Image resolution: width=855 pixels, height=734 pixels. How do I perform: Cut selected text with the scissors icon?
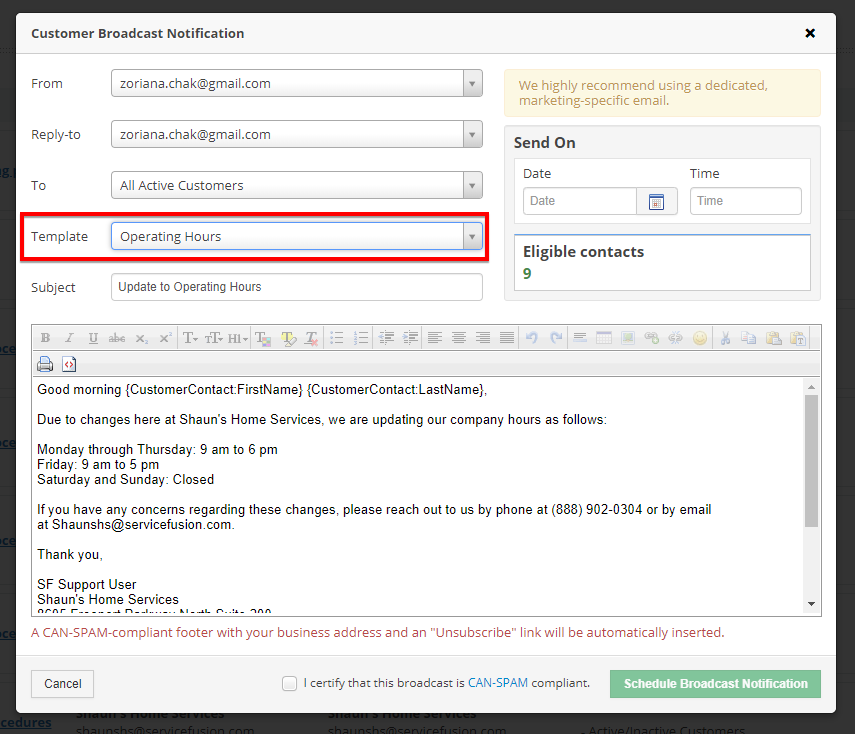coord(726,338)
